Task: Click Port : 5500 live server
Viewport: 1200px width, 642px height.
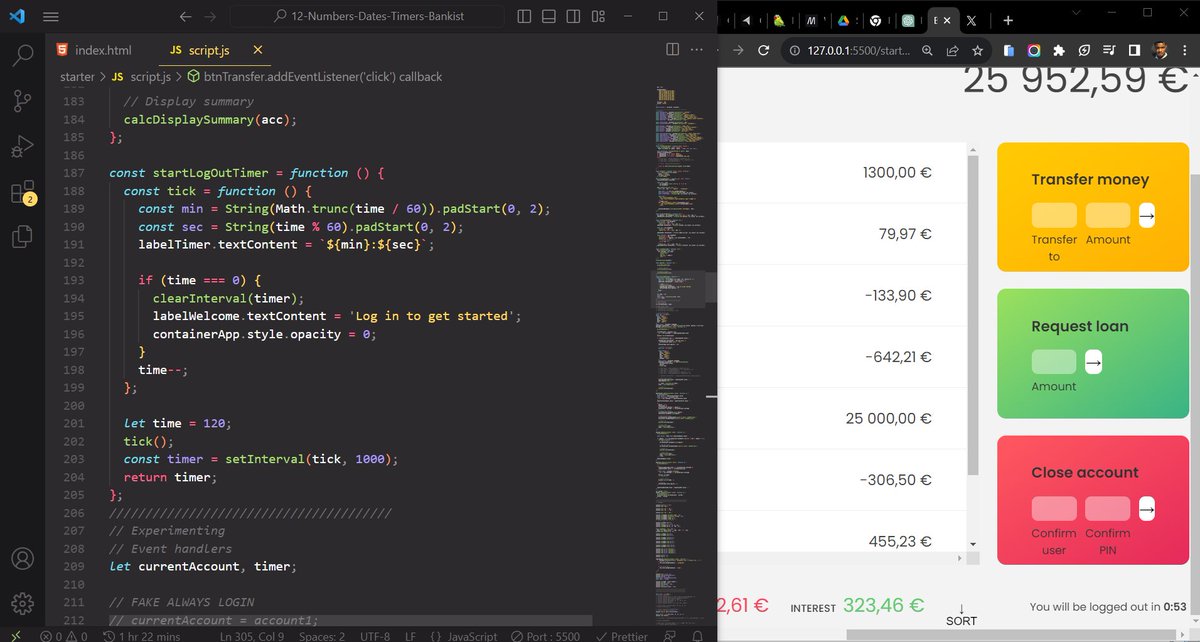Action: (x=543, y=635)
